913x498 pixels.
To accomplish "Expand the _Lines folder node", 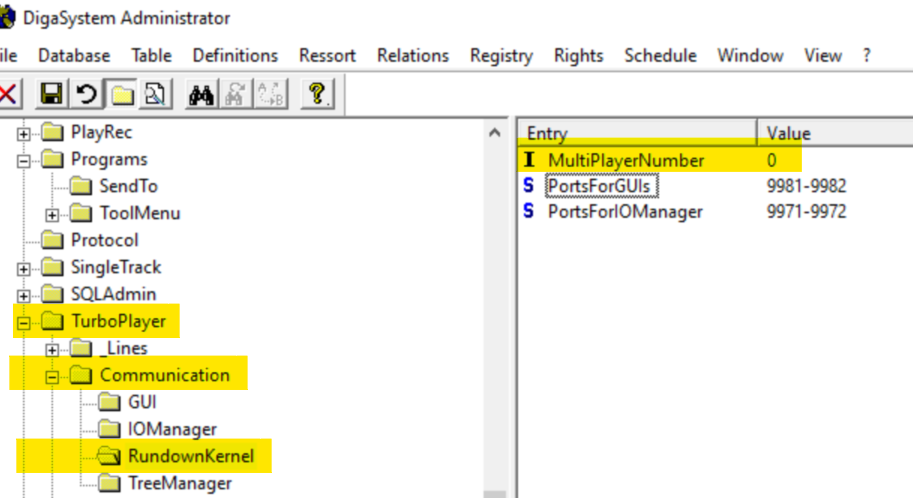I will coord(52,349).
